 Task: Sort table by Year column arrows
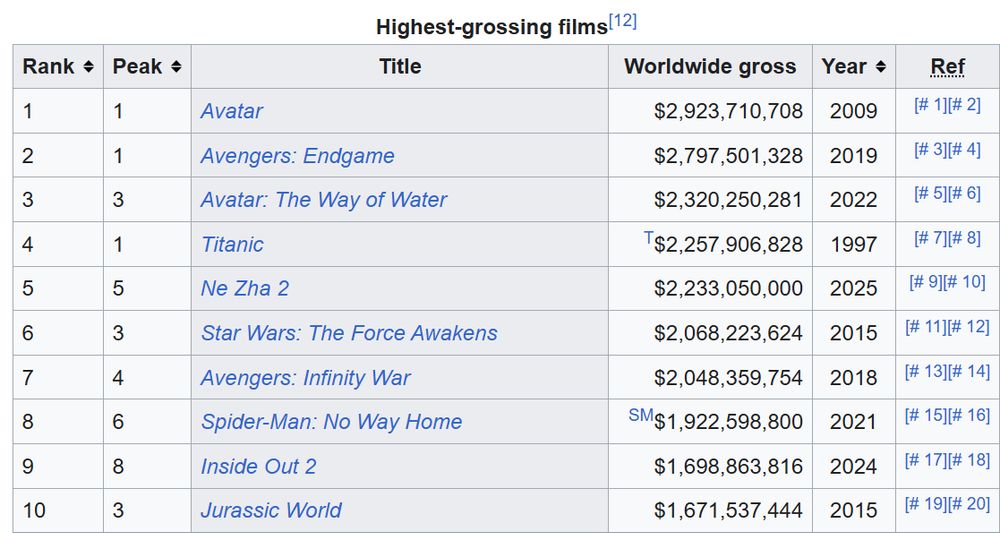point(881,66)
